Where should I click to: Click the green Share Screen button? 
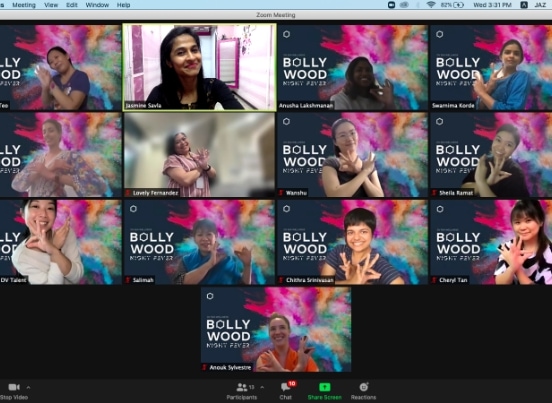pos(325,391)
